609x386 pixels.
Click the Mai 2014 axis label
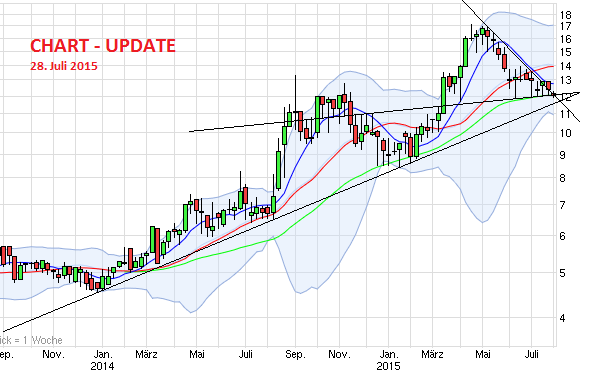coord(197,355)
